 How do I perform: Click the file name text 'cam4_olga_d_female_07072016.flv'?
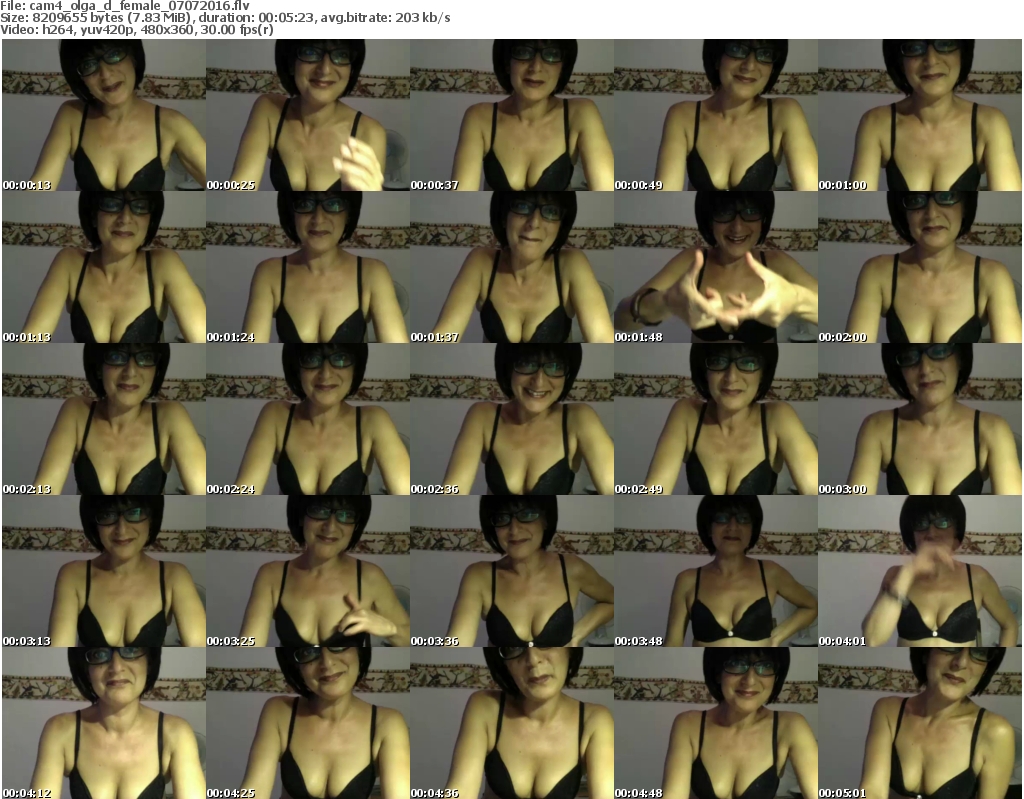click(139, 6)
